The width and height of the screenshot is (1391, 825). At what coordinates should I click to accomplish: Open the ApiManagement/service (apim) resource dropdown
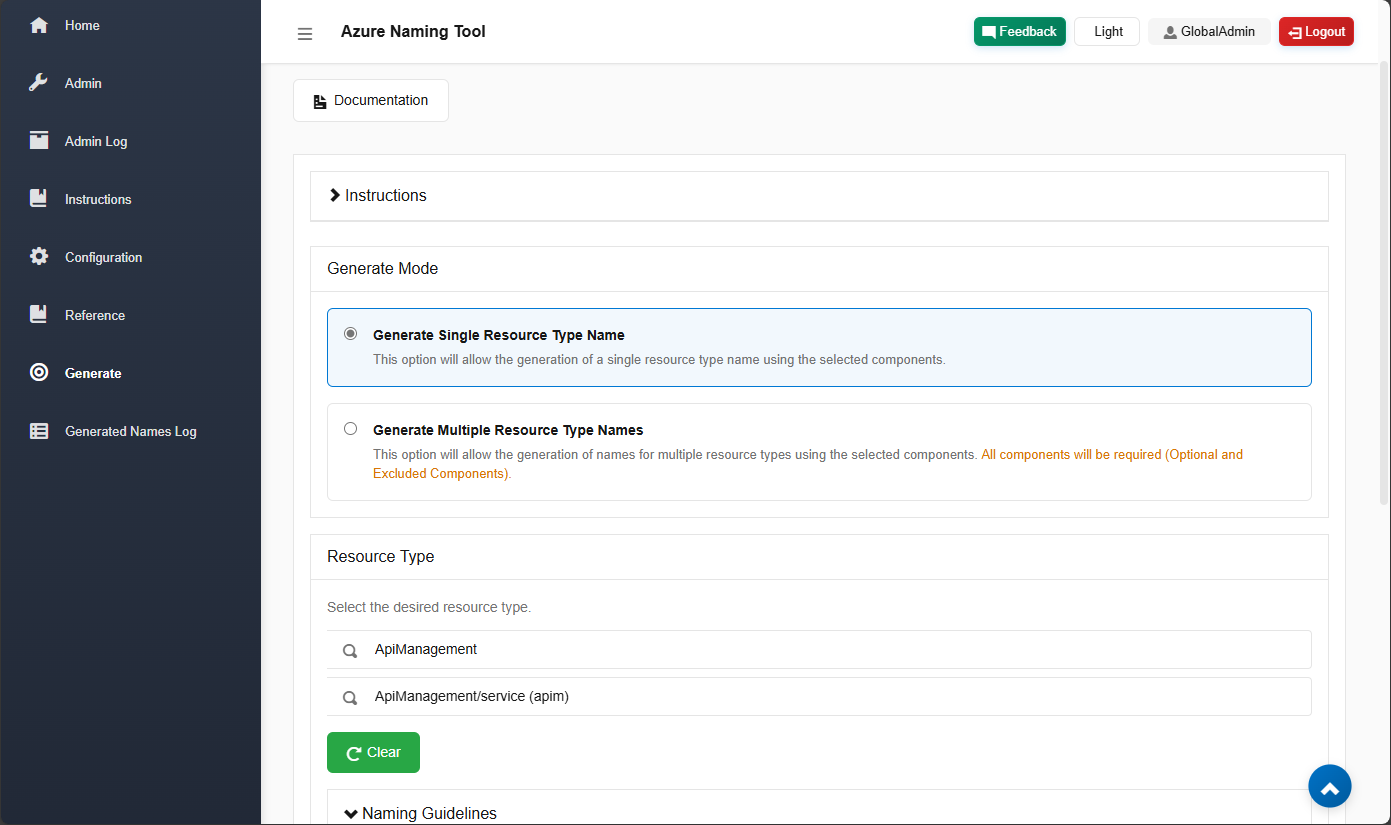(x=818, y=697)
